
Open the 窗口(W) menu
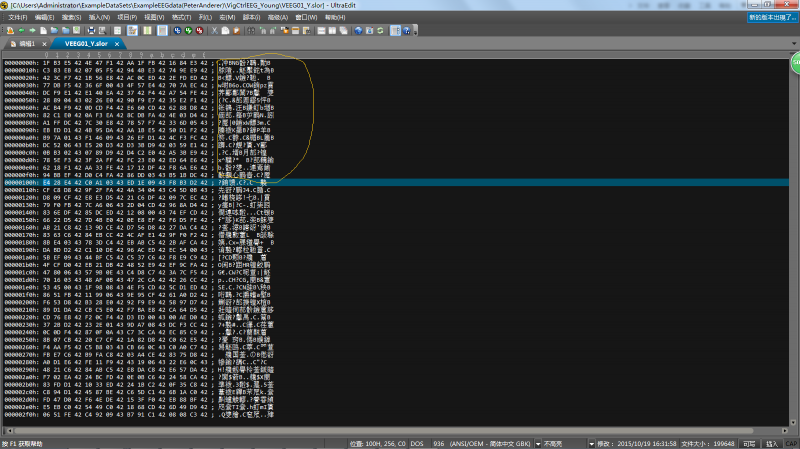(306, 17)
